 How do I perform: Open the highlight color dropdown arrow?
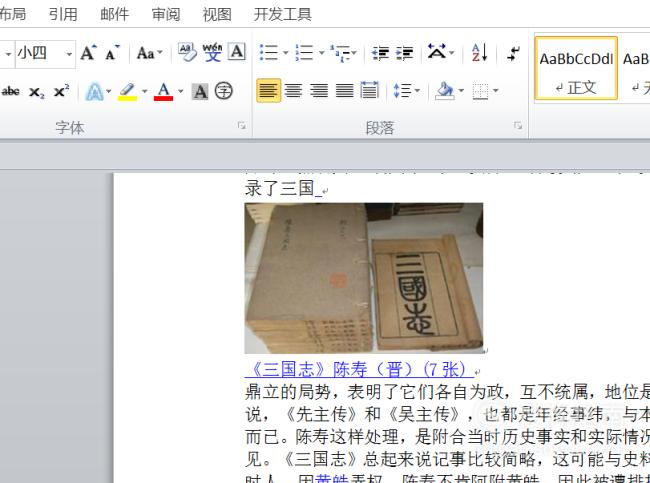click(x=144, y=91)
